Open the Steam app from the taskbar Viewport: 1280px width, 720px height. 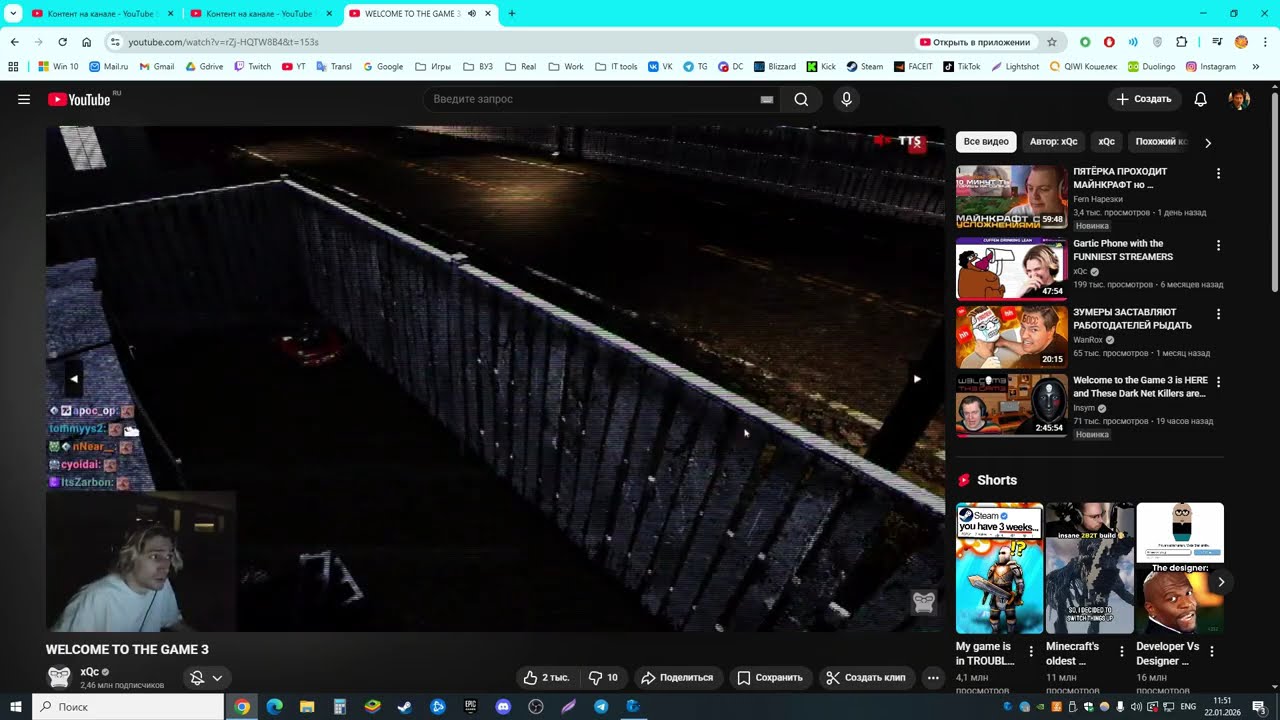[x=405, y=706]
